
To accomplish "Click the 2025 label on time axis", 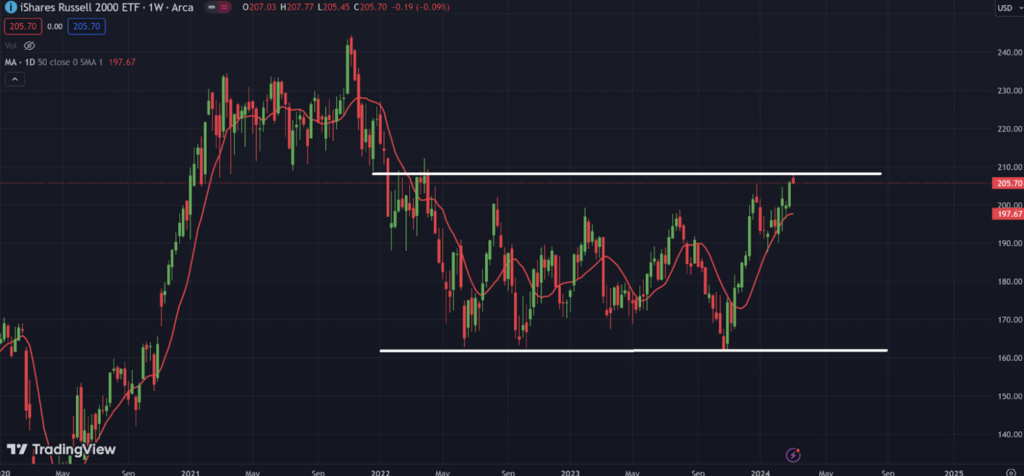I will click(x=953, y=471).
